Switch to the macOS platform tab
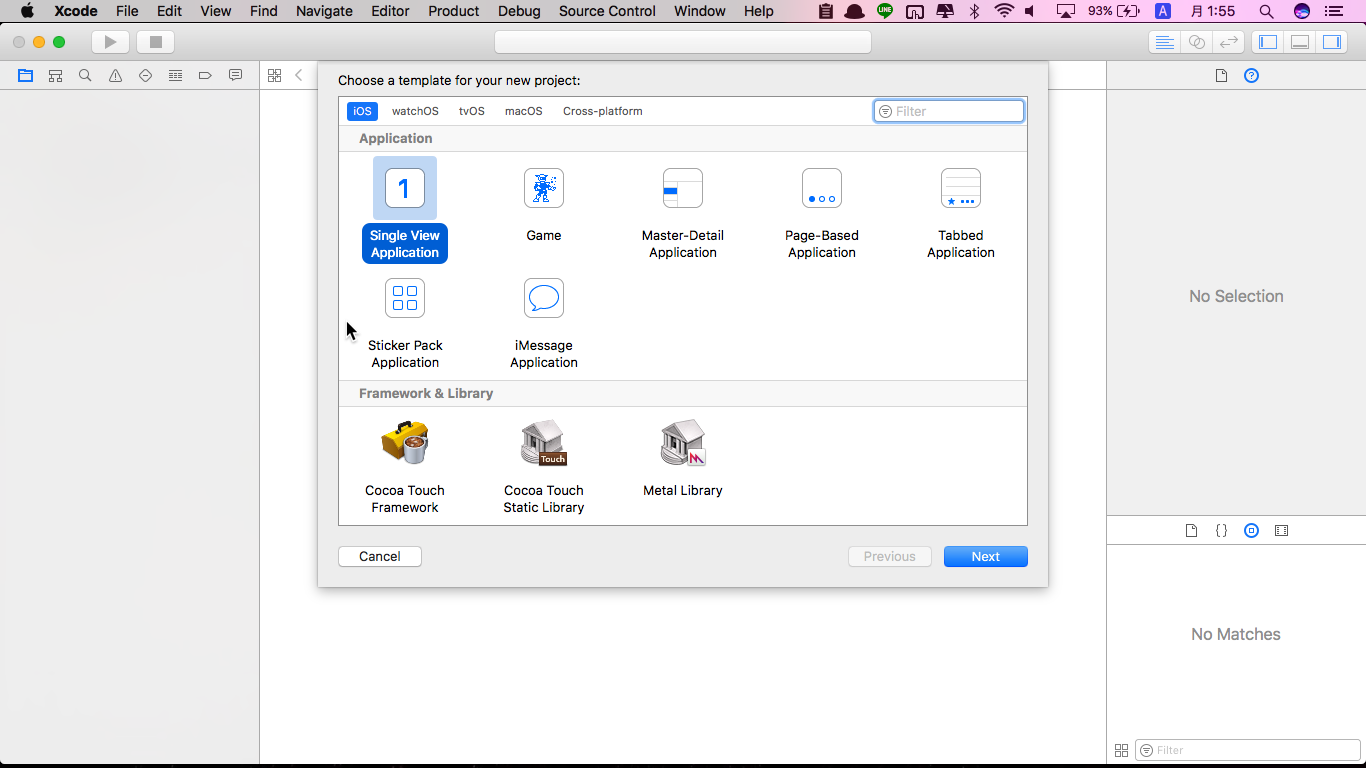This screenshot has width=1366, height=768. click(x=524, y=111)
